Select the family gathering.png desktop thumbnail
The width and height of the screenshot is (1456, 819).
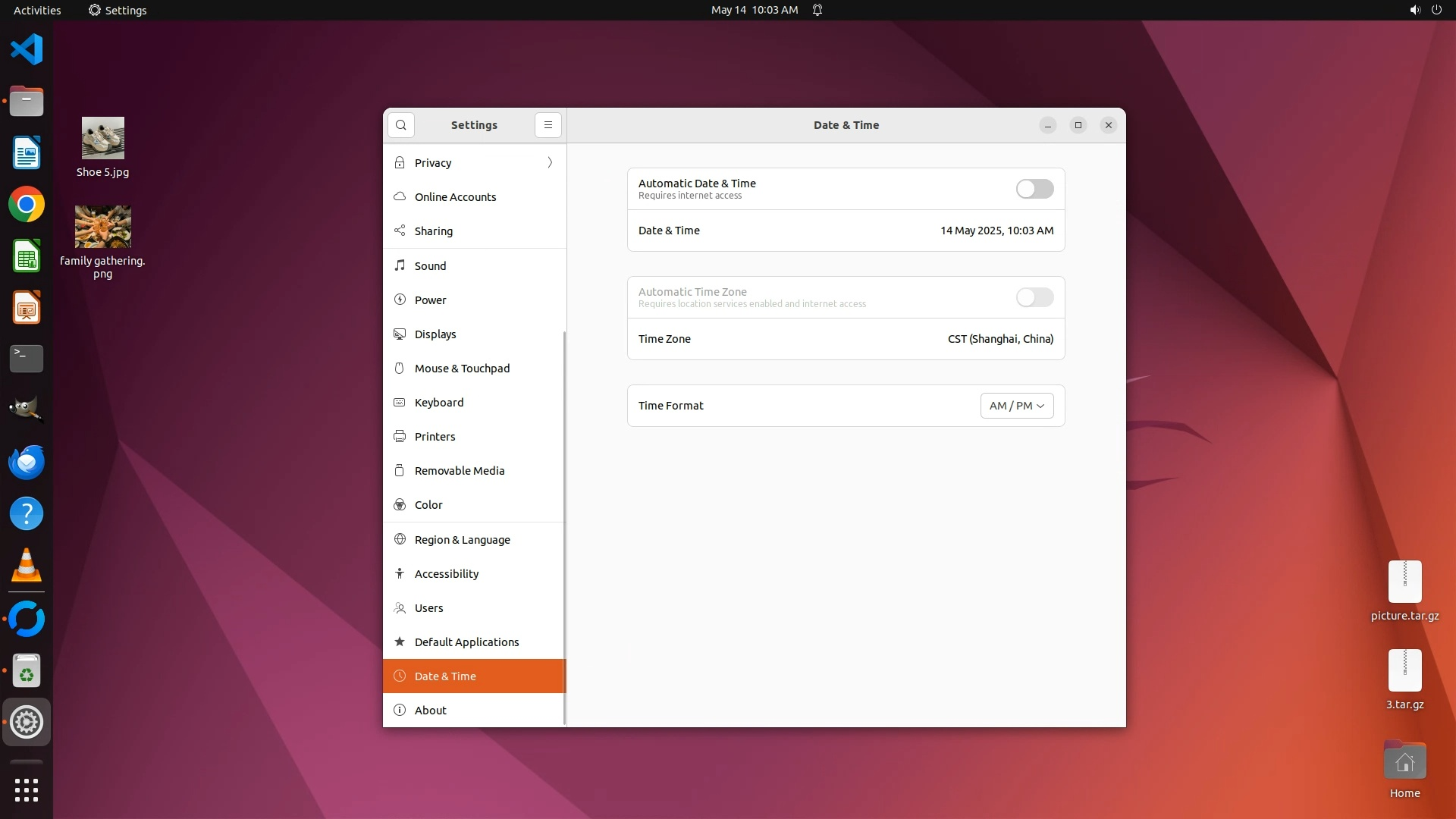click(x=103, y=227)
